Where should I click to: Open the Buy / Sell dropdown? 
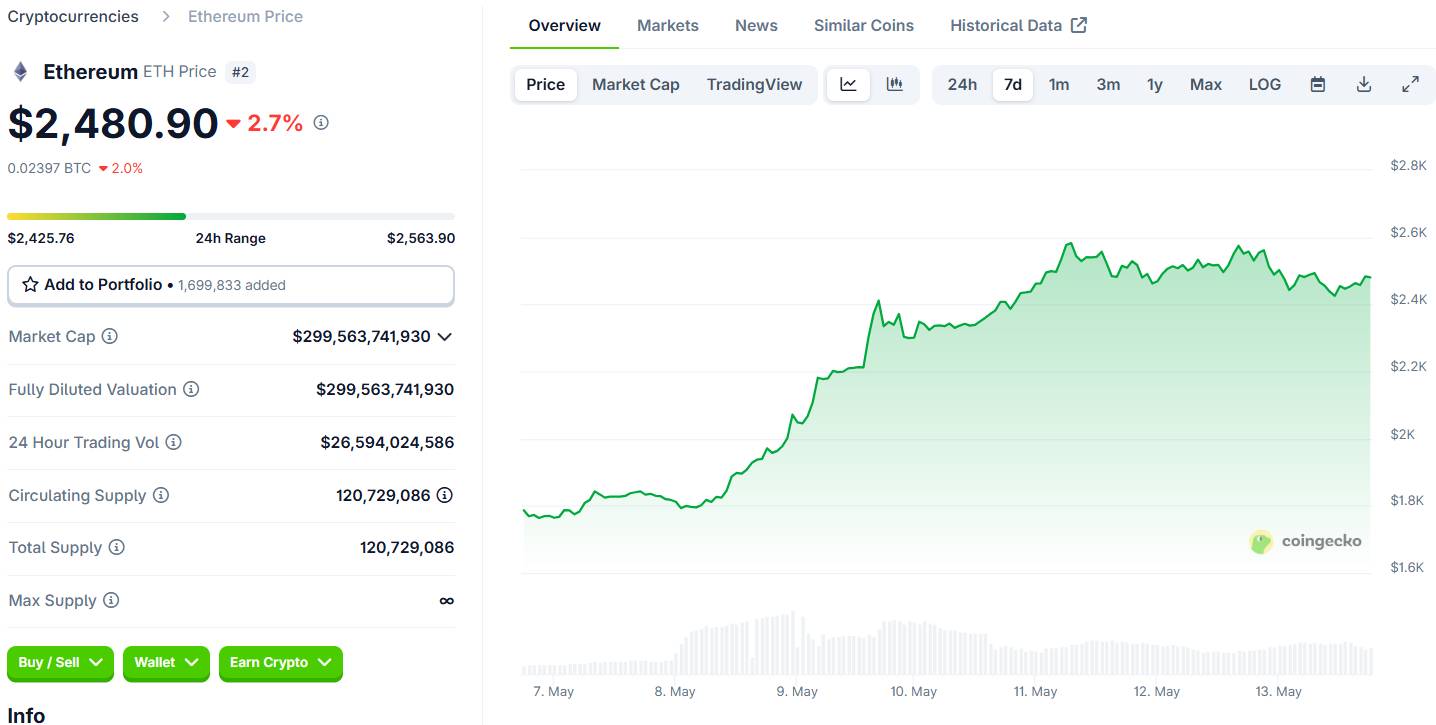pyautogui.click(x=60, y=662)
